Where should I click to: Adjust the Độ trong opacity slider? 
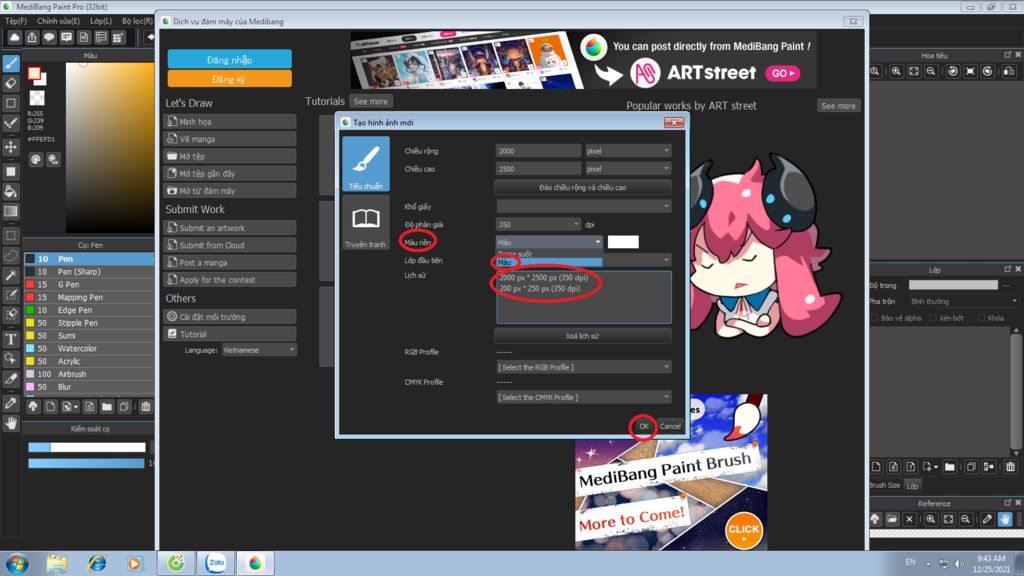953,285
